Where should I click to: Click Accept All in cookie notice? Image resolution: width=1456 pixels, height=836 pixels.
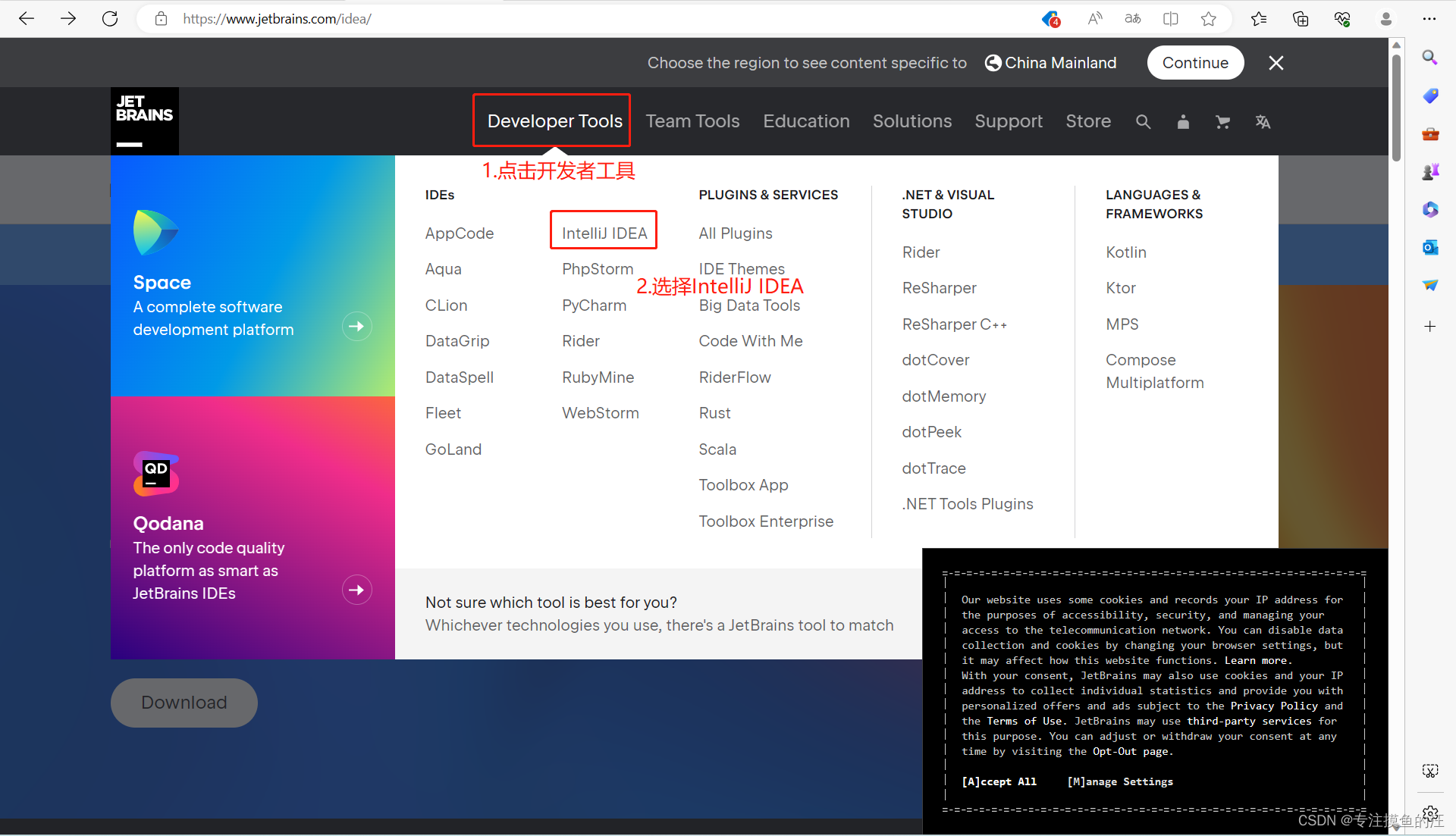pyautogui.click(x=999, y=781)
